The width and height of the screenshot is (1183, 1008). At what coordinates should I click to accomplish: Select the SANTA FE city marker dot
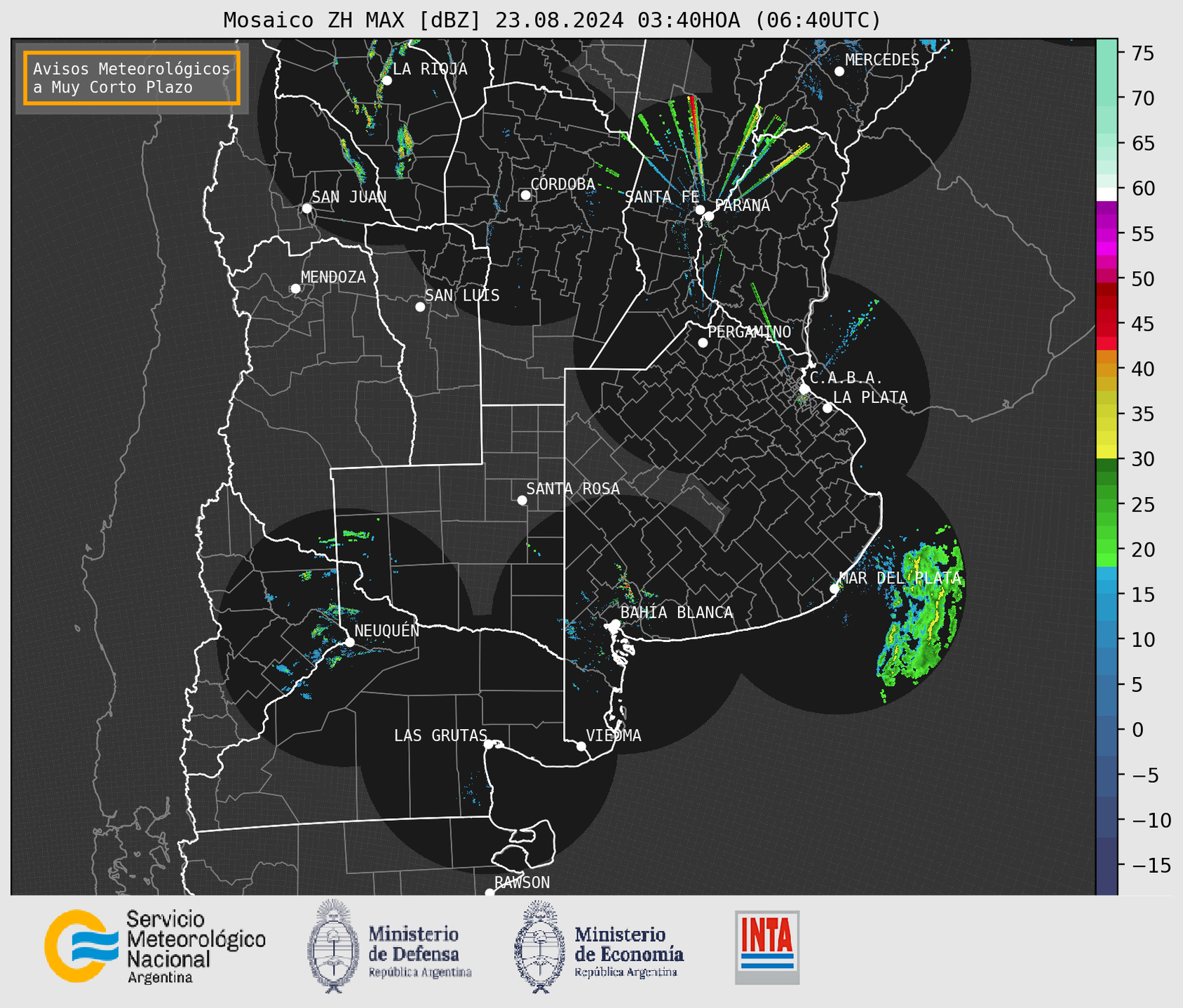[x=700, y=210]
